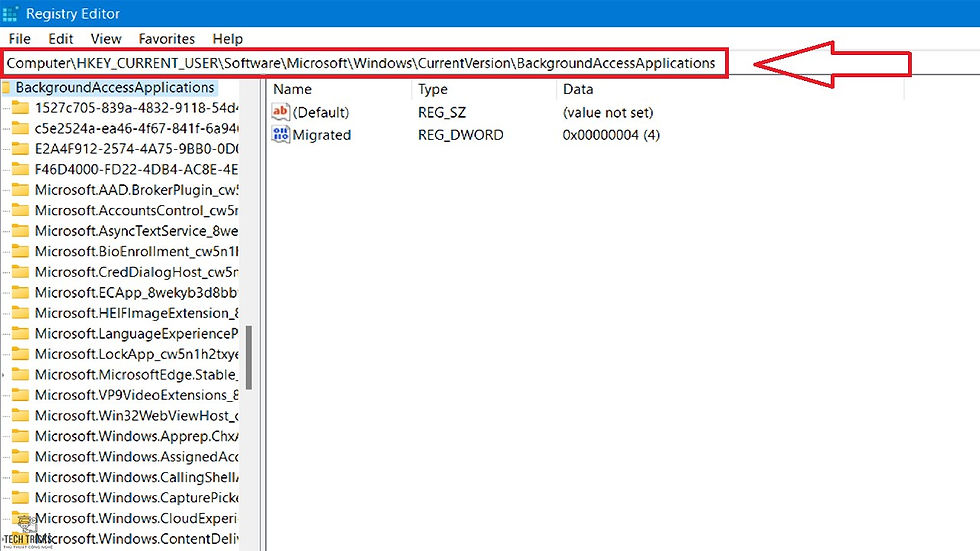Image resolution: width=980 pixels, height=551 pixels.
Task: Select the Microsoft.ECApp key
Action: point(136,292)
